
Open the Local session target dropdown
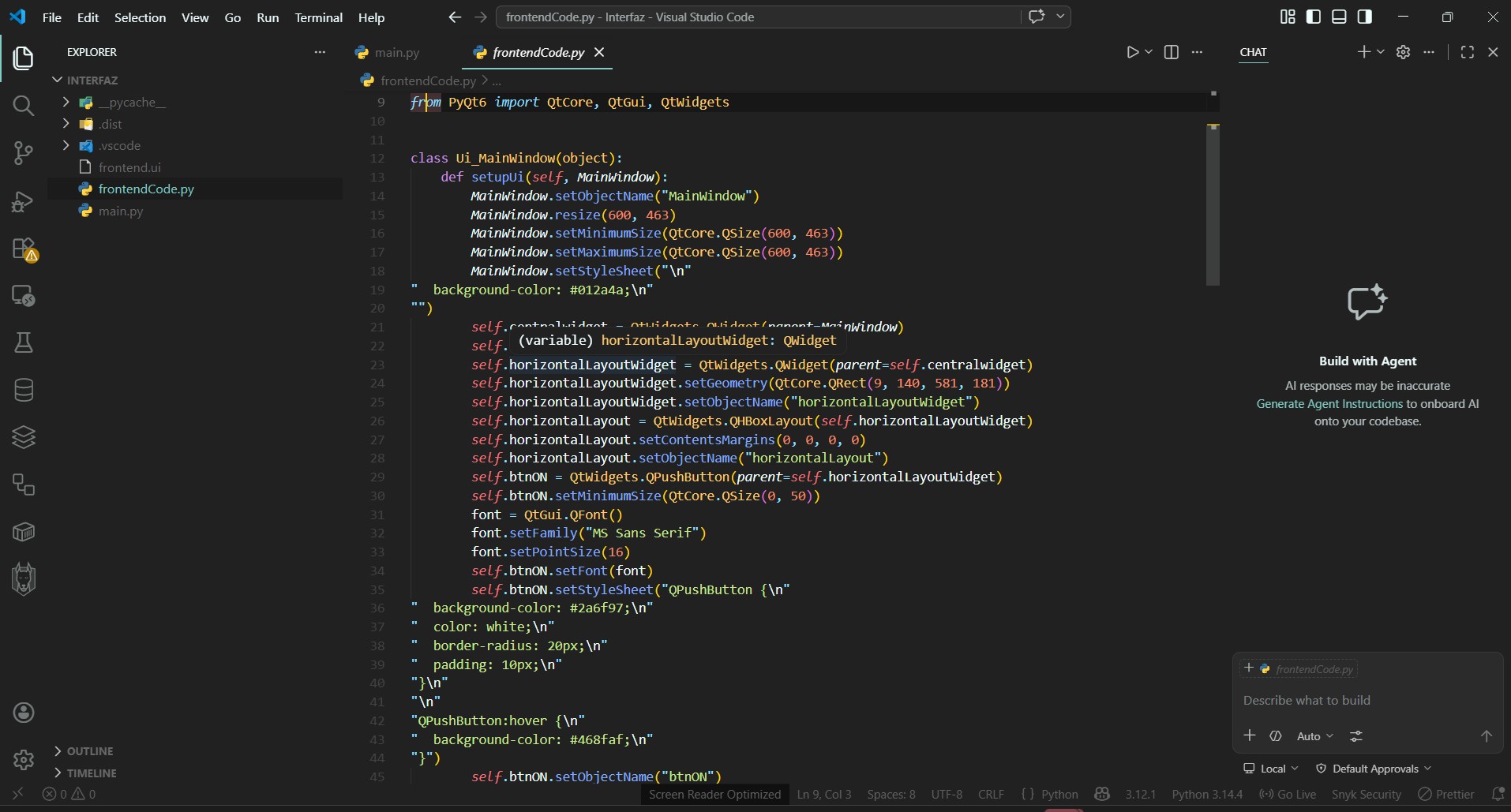[x=1271, y=768]
